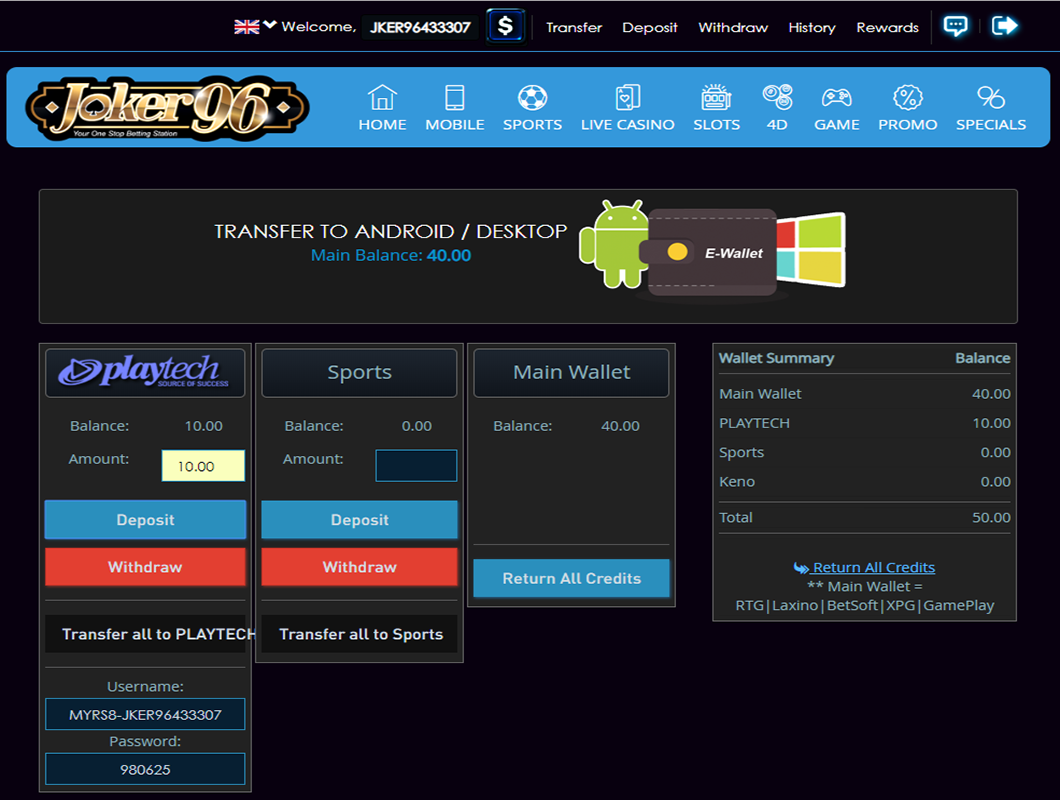Open 4D lottery balls icon

click(777, 98)
